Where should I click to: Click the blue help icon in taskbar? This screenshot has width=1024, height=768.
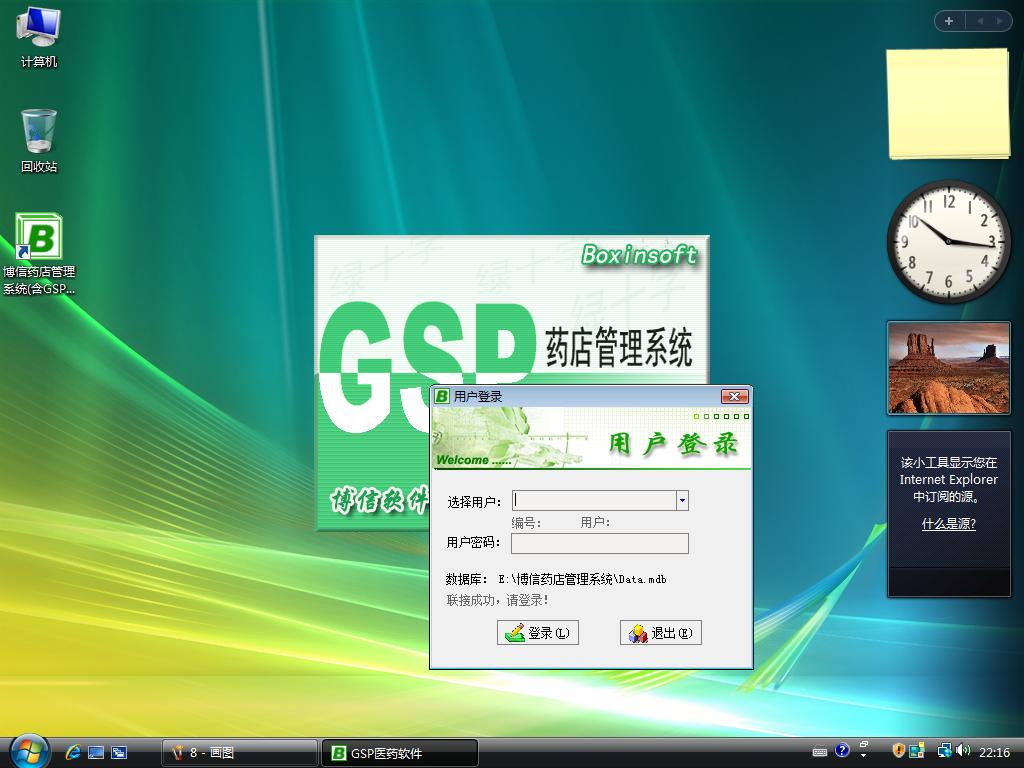point(842,751)
